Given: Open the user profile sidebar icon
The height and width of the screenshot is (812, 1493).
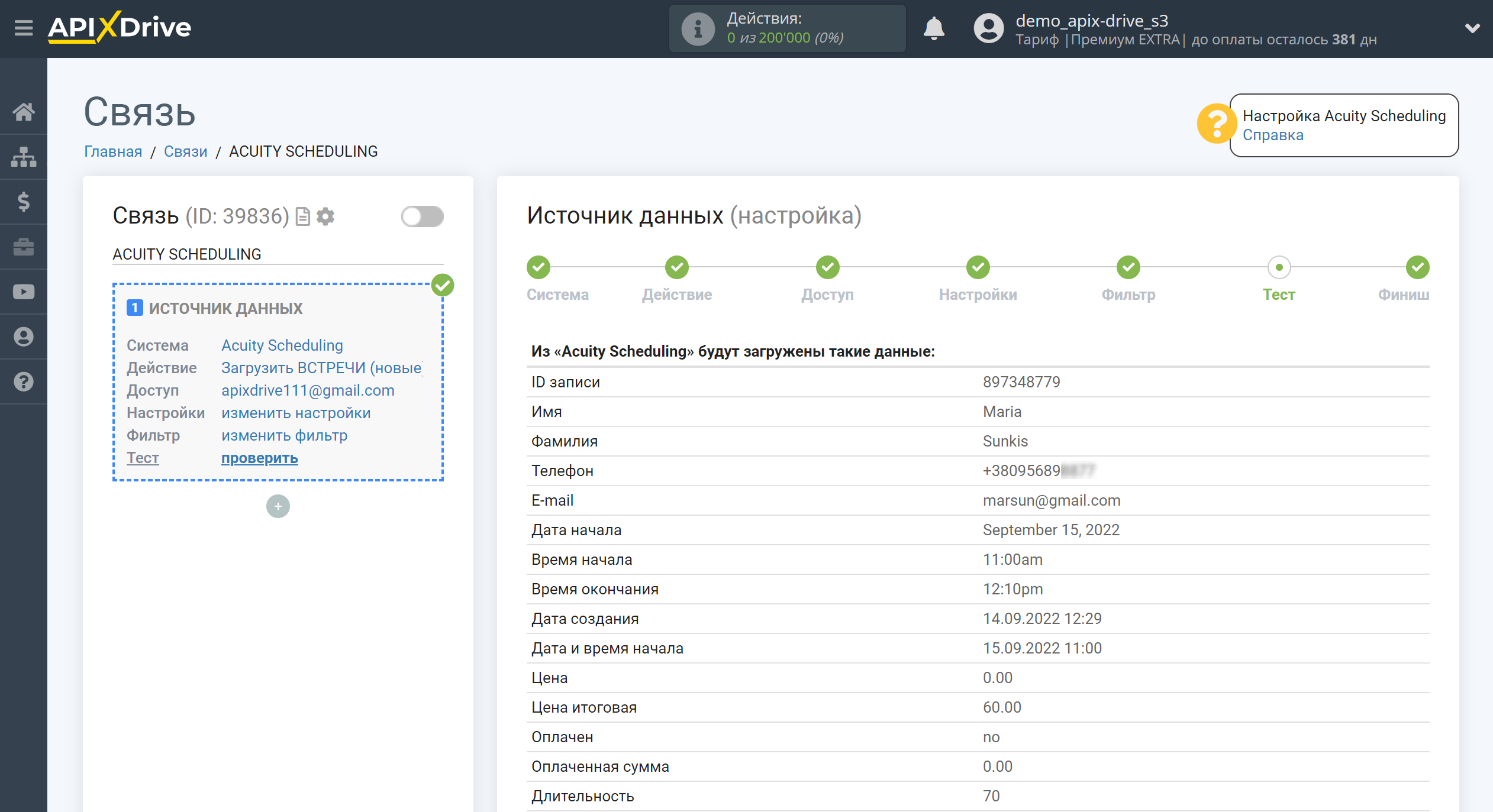Looking at the screenshot, I should (24, 337).
